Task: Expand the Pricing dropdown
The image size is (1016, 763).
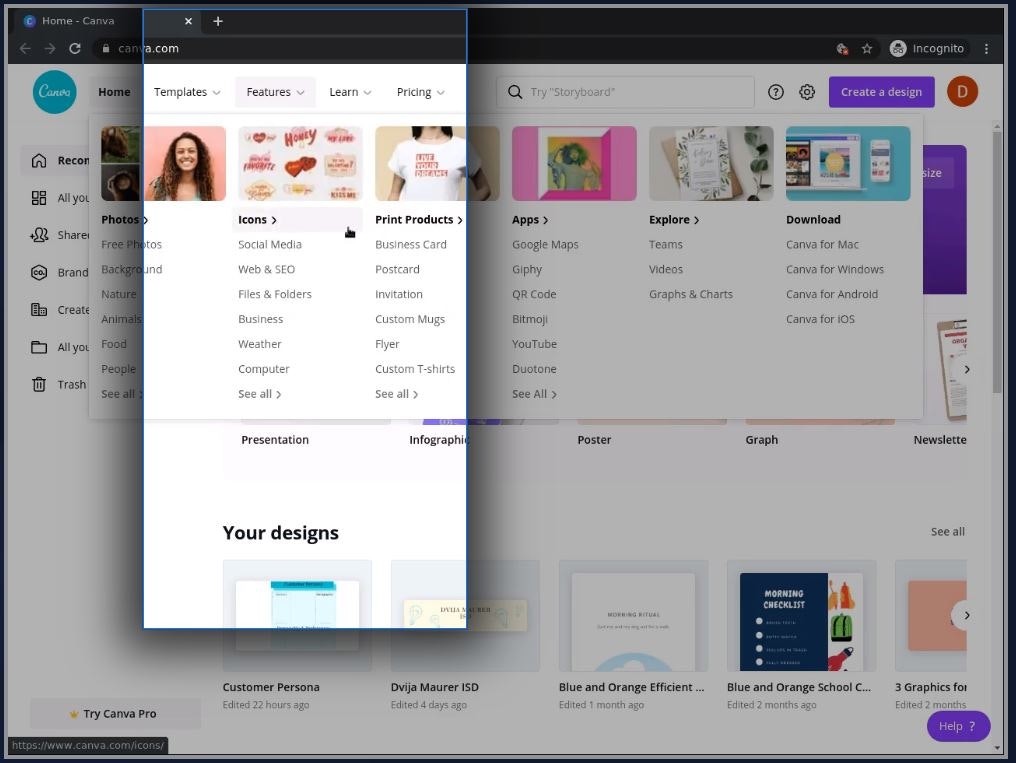Action: (421, 92)
